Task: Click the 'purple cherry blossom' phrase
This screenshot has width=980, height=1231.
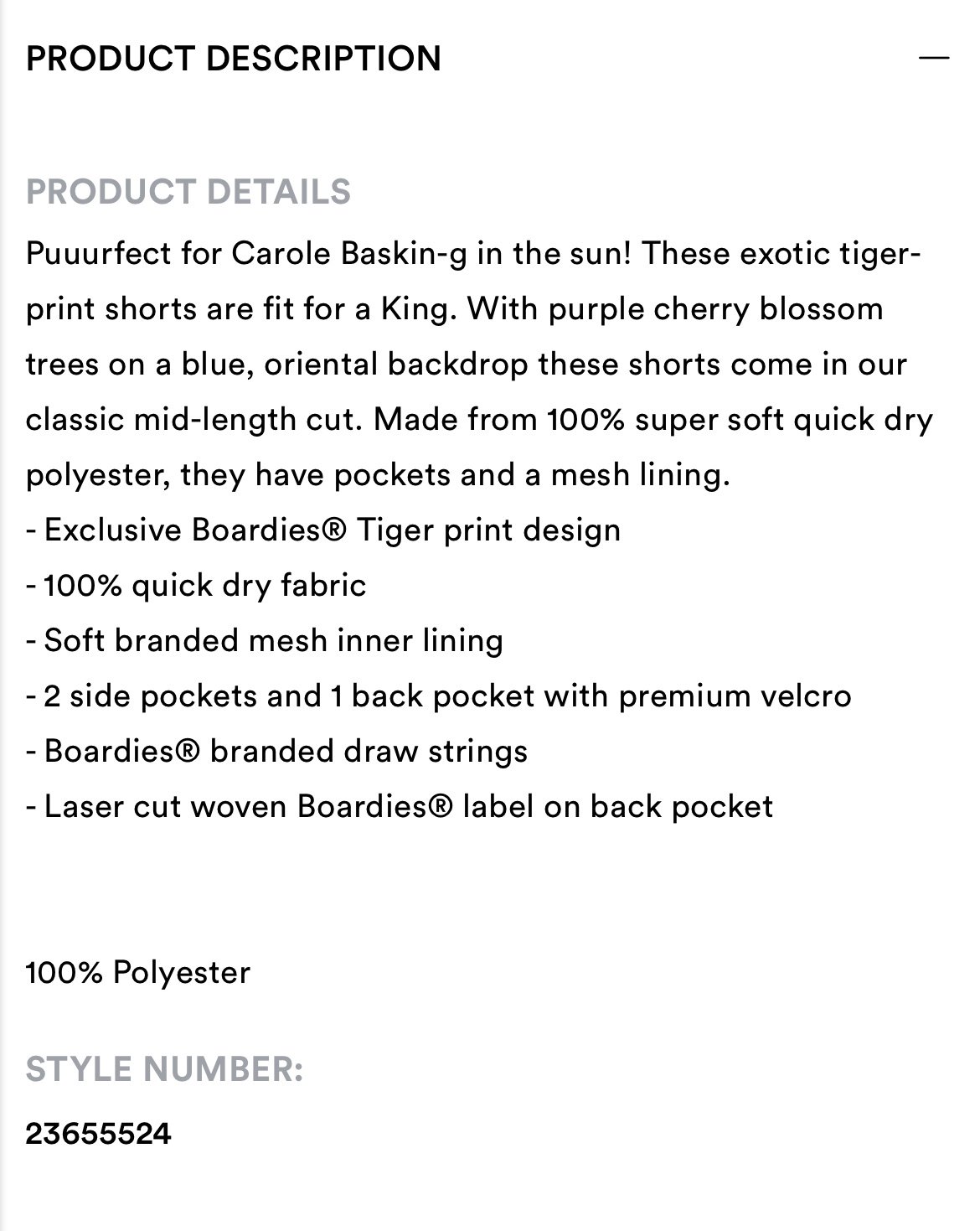Action: pyautogui.click(x=716, y=309)
